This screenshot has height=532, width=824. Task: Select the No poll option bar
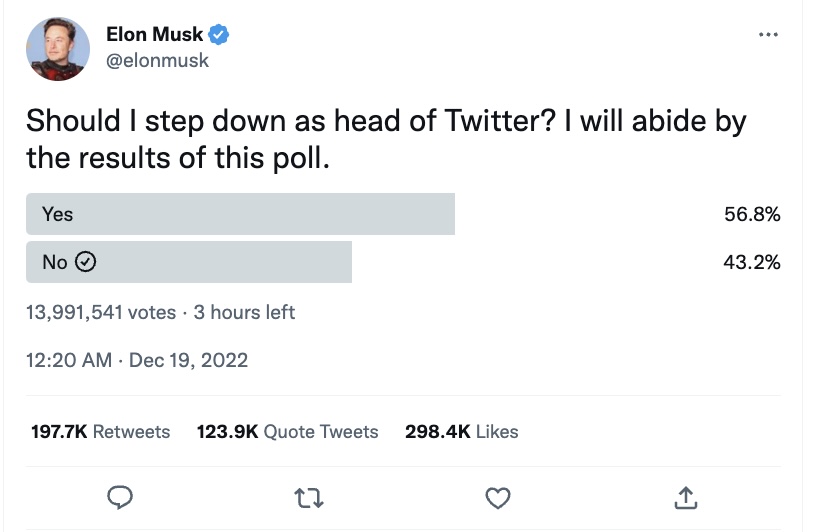[189, 262]
